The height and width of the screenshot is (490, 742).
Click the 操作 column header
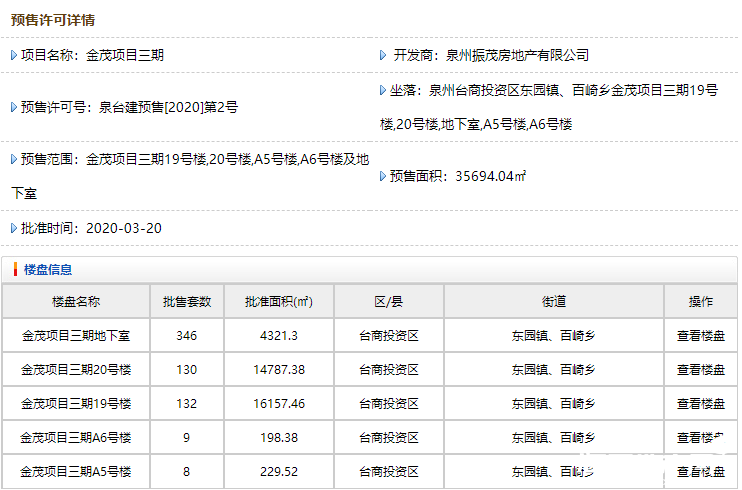[x=700, y=302]
